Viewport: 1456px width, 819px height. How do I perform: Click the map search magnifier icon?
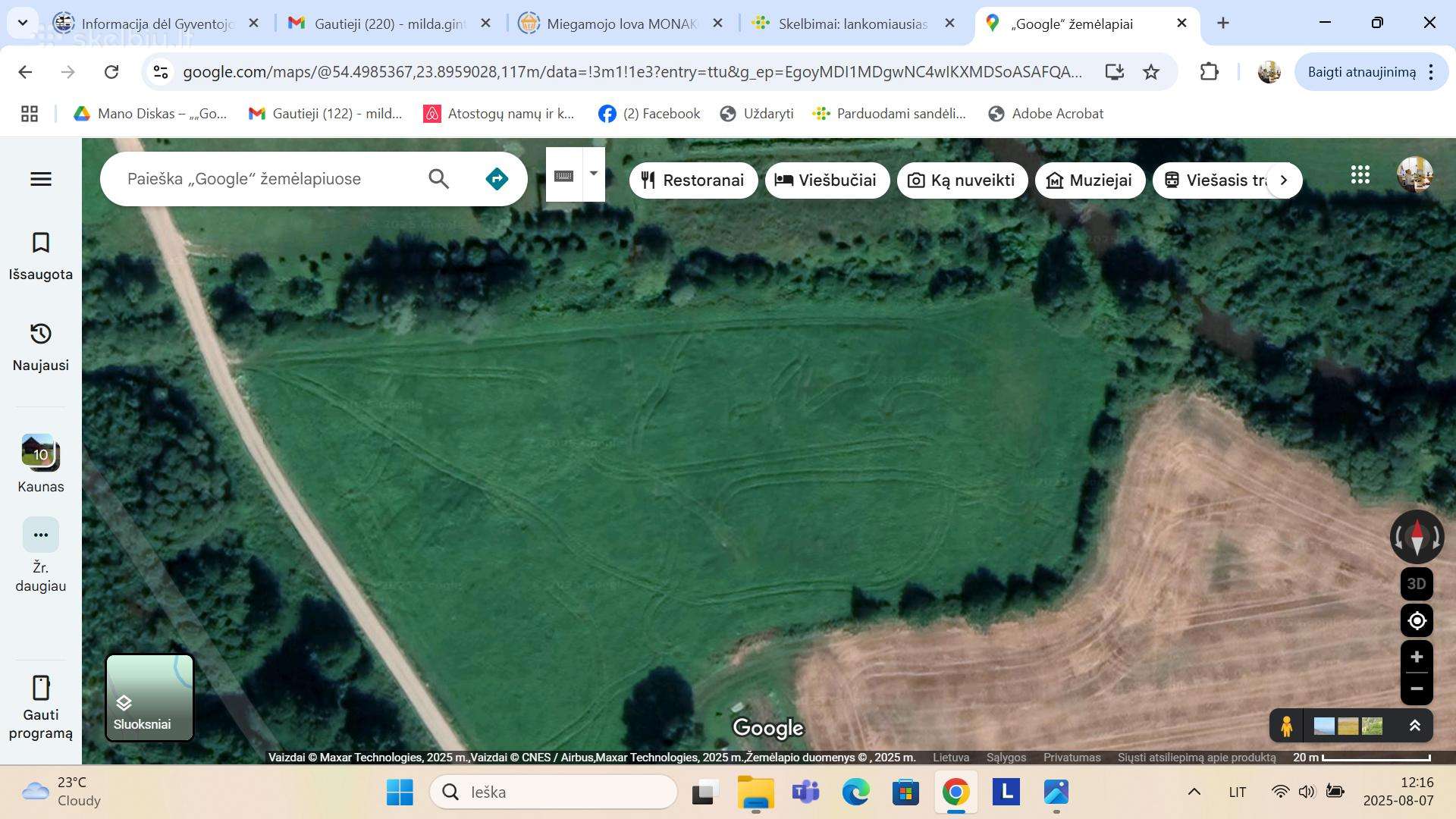pos(439,179)
